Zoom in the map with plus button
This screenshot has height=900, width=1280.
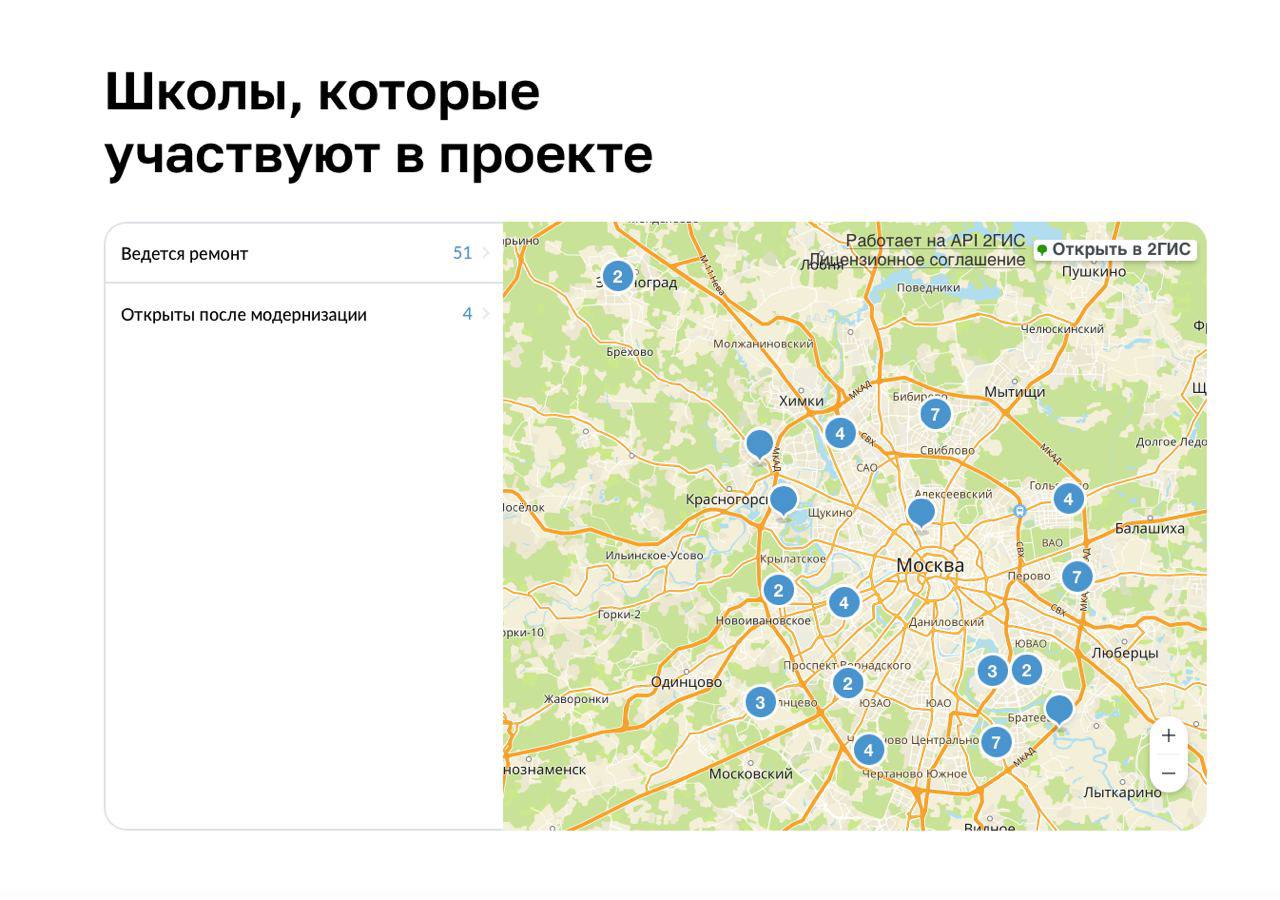click(1168, 736)
